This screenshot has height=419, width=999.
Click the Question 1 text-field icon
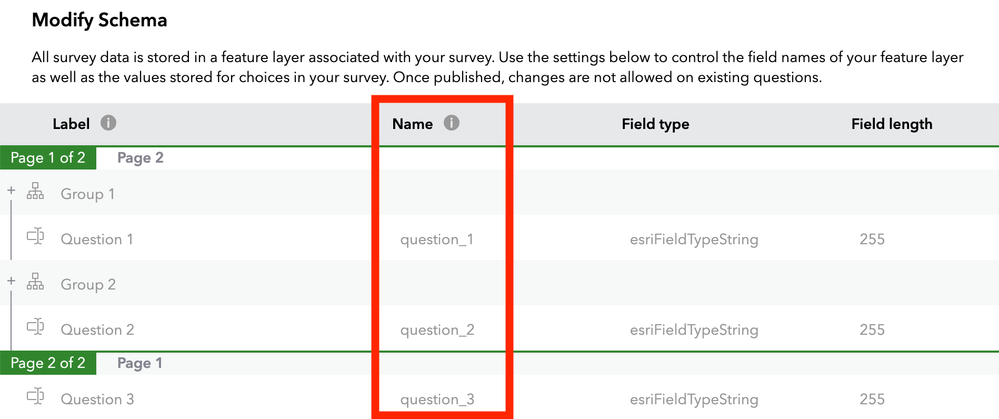[x=36, y=239]
